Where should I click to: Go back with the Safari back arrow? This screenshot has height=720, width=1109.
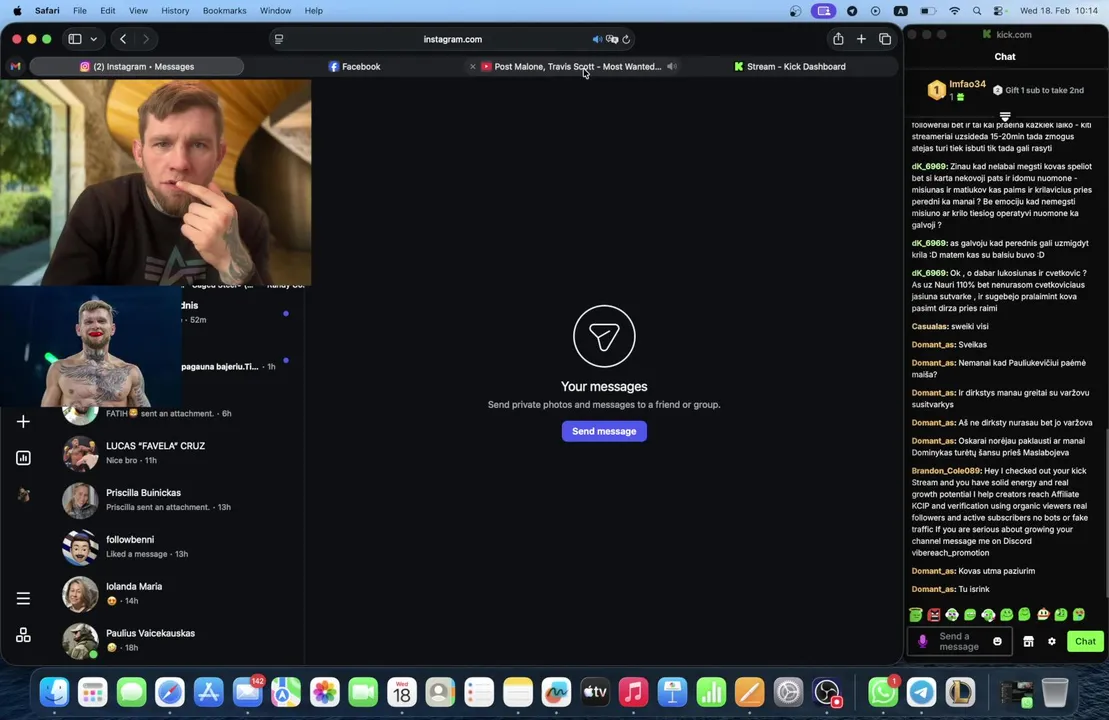click(123, 39)
